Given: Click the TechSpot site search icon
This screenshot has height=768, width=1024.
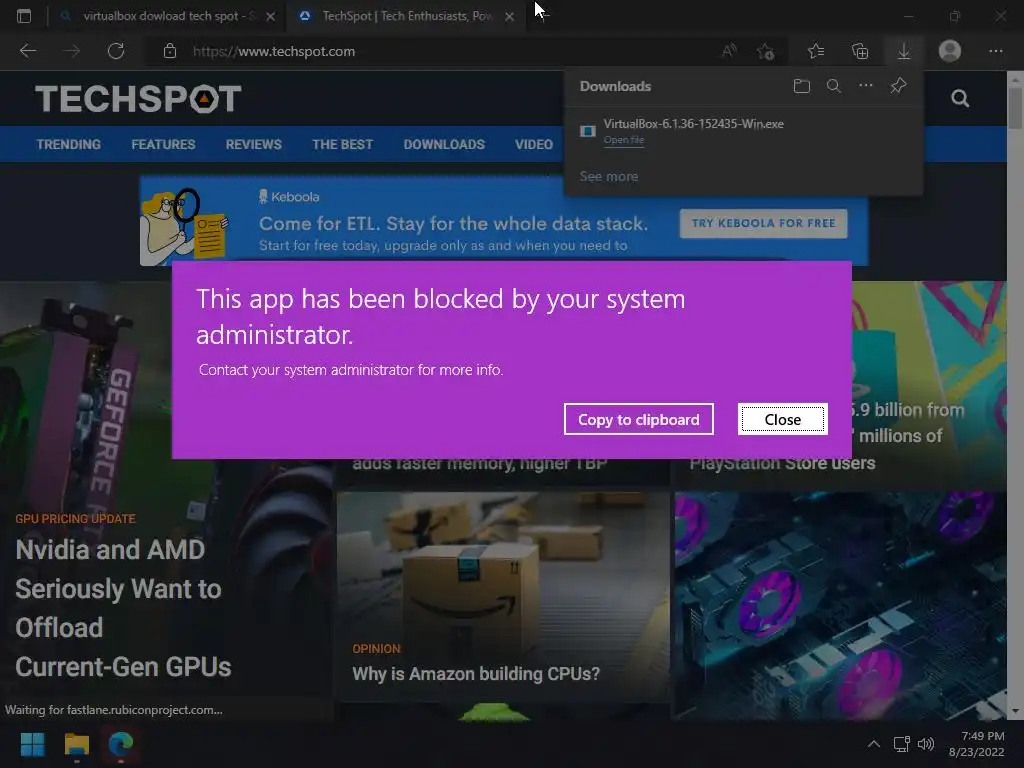Looking at the screenshot, I should coord(960,99).
